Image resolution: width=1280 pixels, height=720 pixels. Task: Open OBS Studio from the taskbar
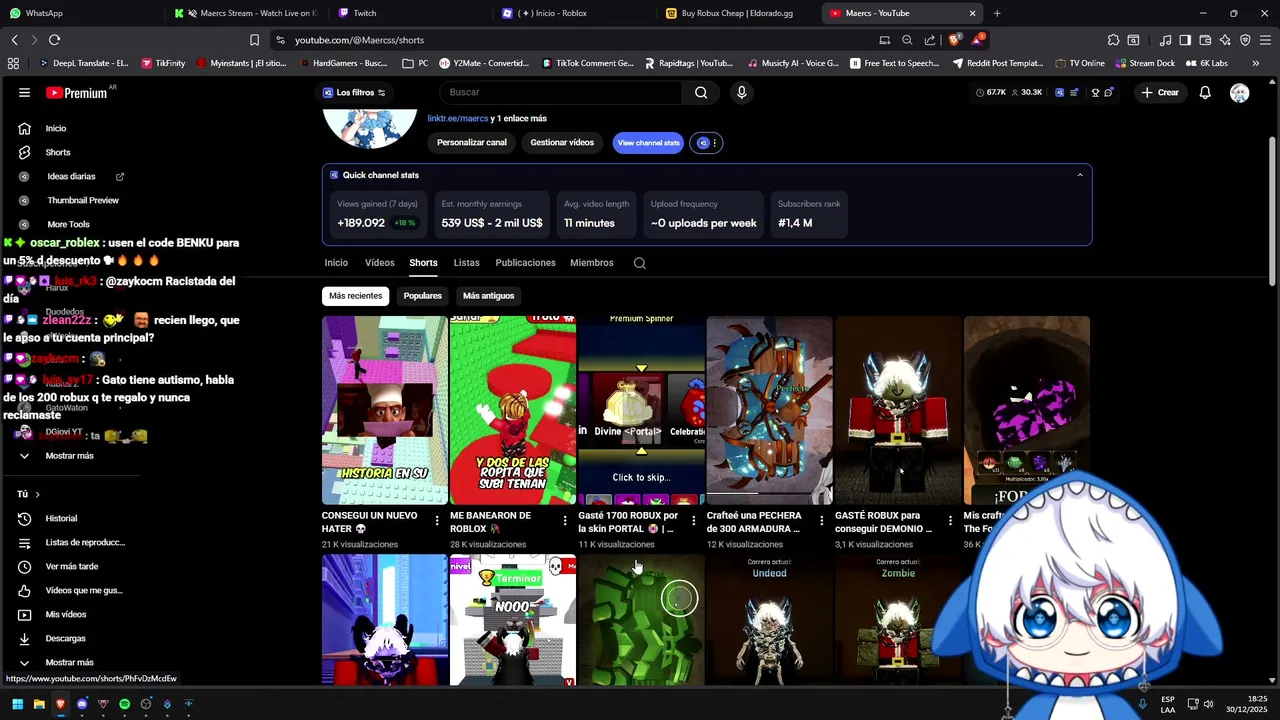tap(146, 704)
